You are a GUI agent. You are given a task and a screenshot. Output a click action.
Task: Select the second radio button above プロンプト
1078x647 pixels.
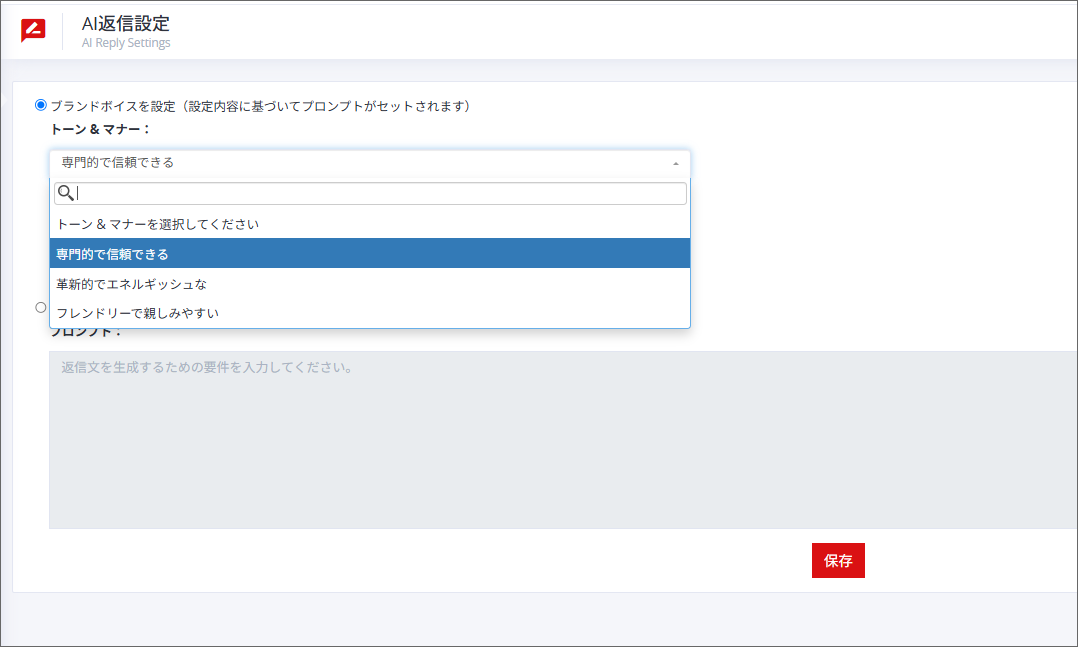(x=41, y=307)
